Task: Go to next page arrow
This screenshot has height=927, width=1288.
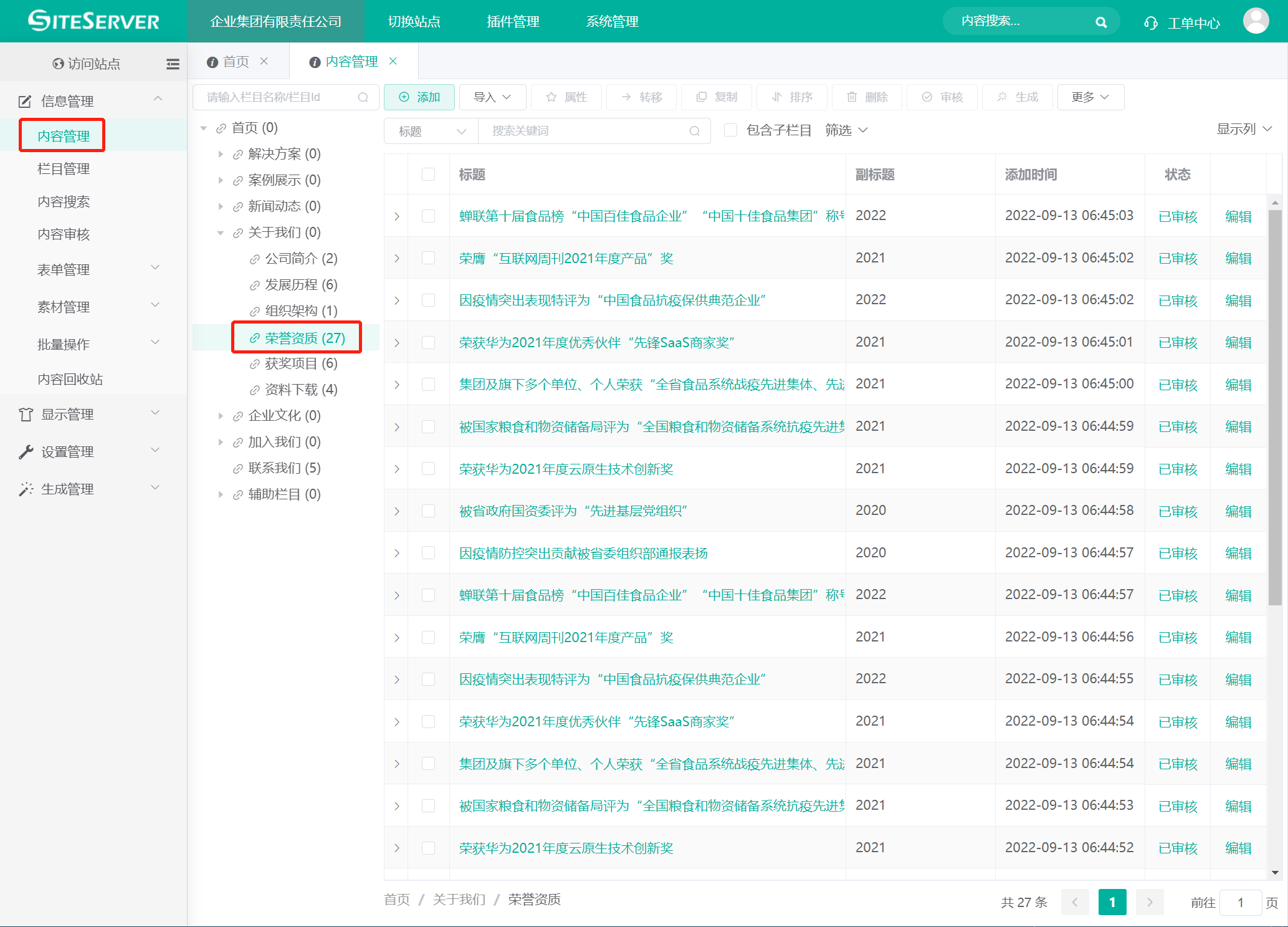Action: point(1150,902)
